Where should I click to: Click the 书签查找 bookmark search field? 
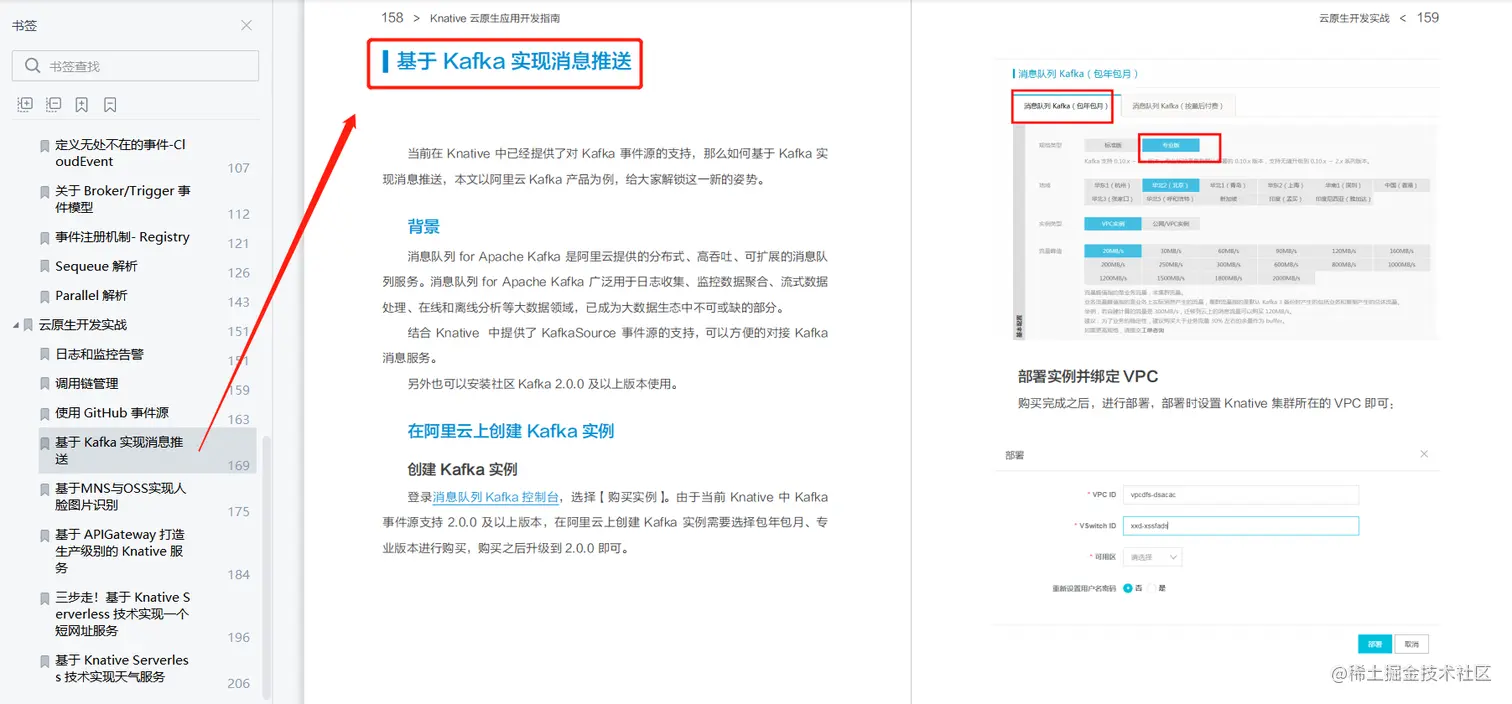click(135, 66)
